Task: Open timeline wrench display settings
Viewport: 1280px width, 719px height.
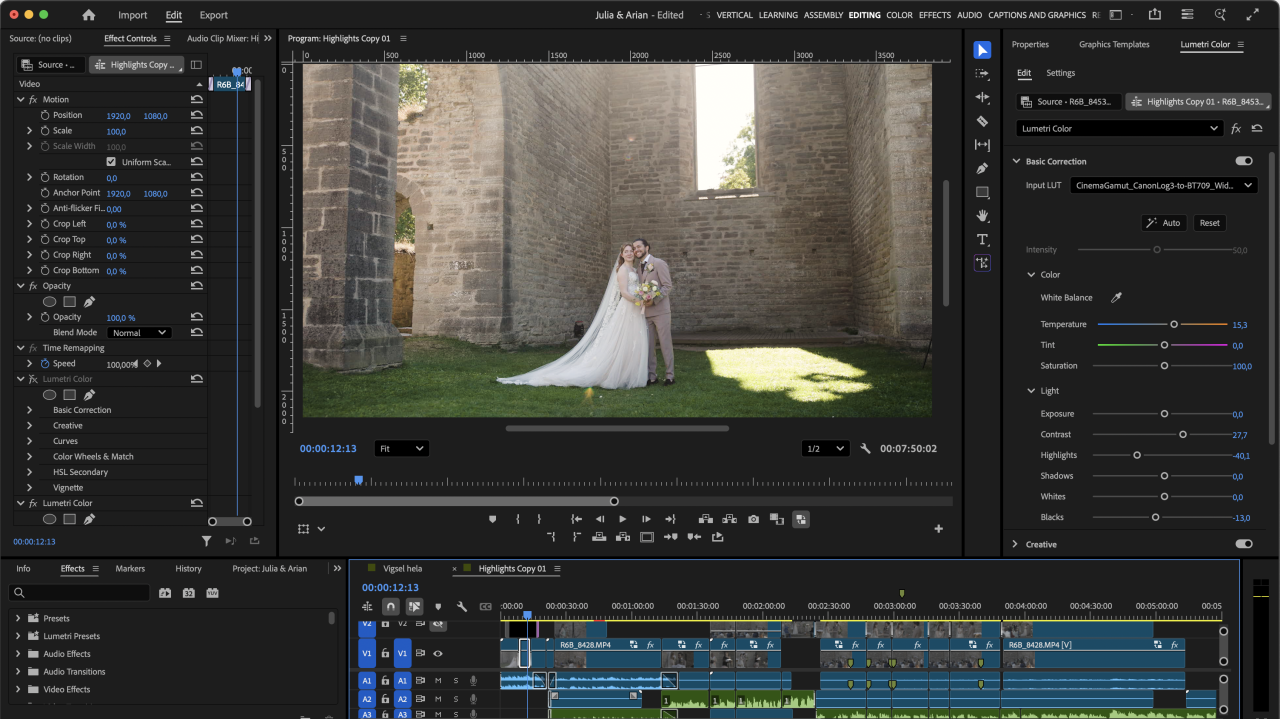Action: (x=462, y=607)
